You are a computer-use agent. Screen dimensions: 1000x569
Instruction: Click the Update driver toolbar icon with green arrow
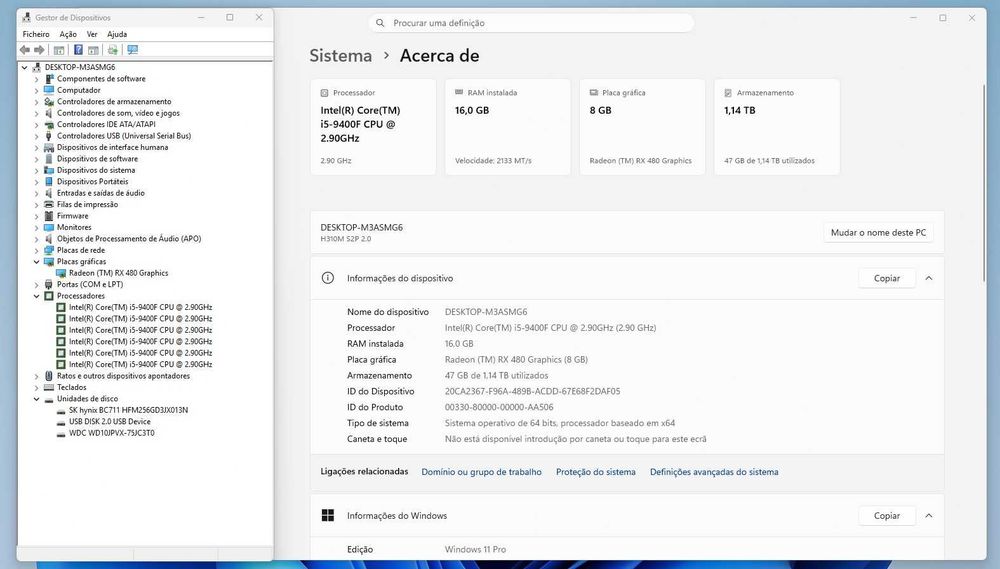coord(113,50)
